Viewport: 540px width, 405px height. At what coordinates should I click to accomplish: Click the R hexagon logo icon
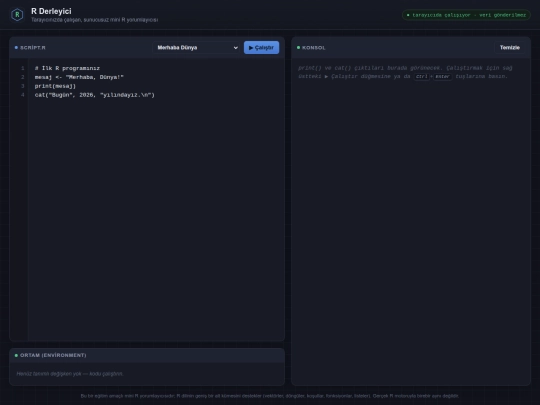click(x=17, y=15)
